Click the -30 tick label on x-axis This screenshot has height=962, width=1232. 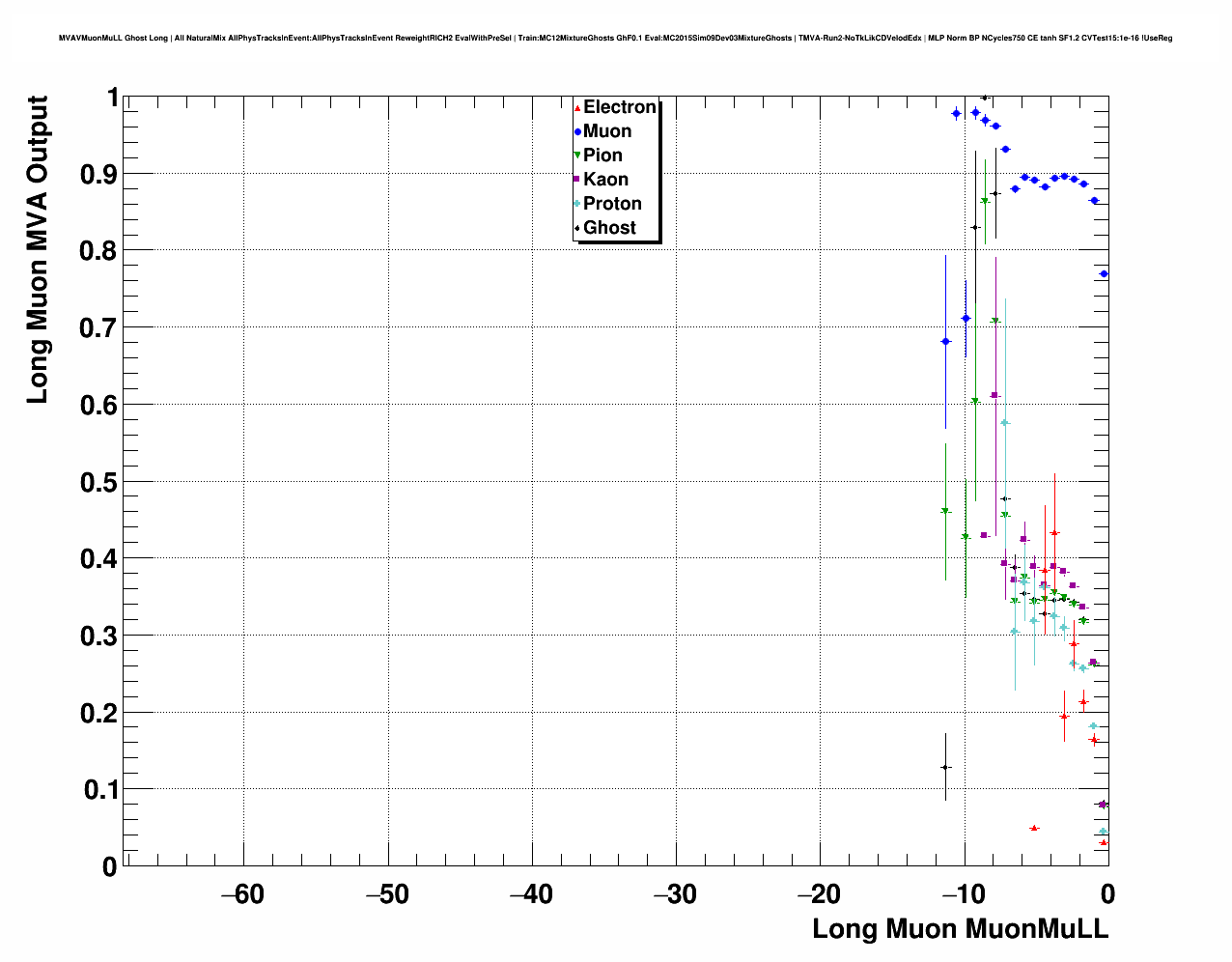(x=675, y=894)
